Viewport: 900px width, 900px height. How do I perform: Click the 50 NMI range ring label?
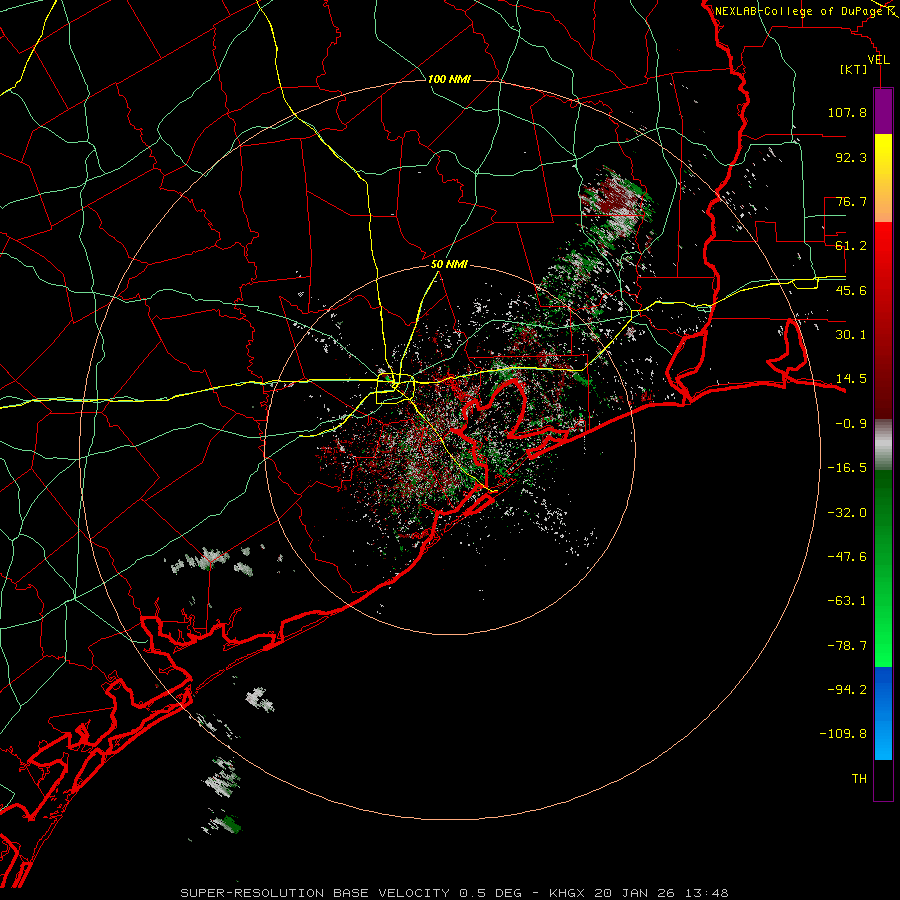449,265
